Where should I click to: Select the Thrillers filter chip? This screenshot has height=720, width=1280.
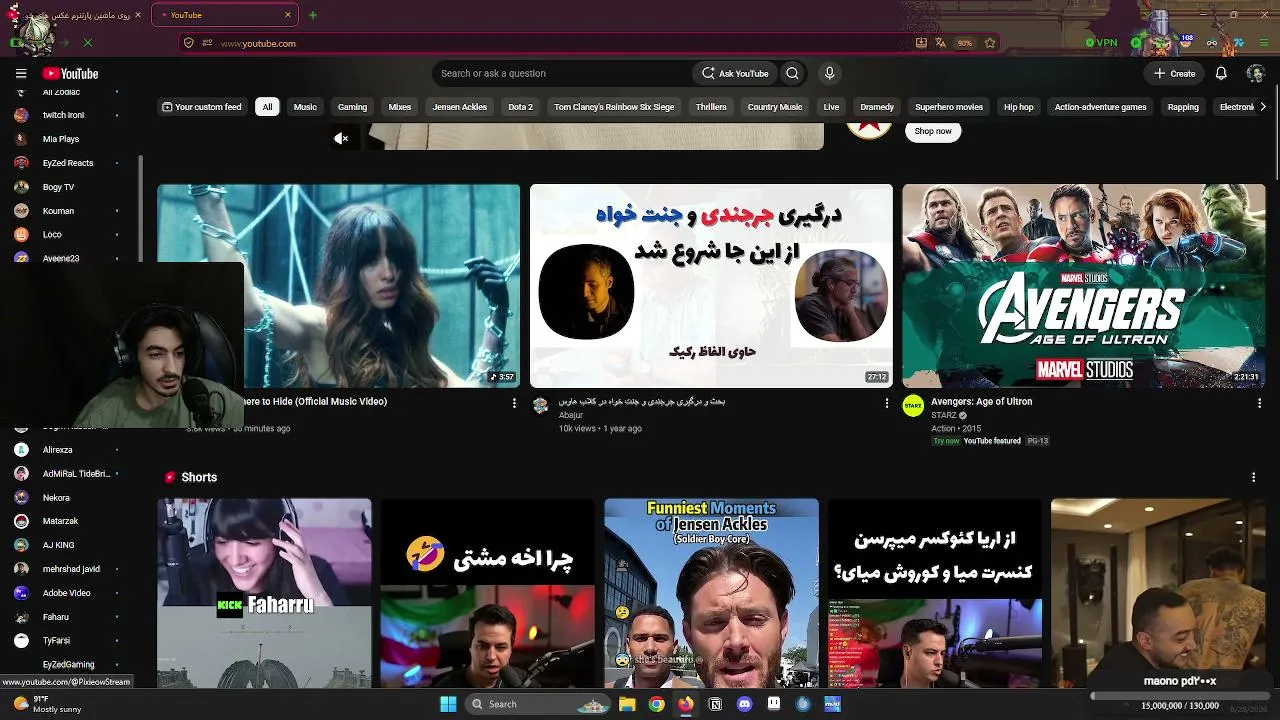tap(711, 107)
